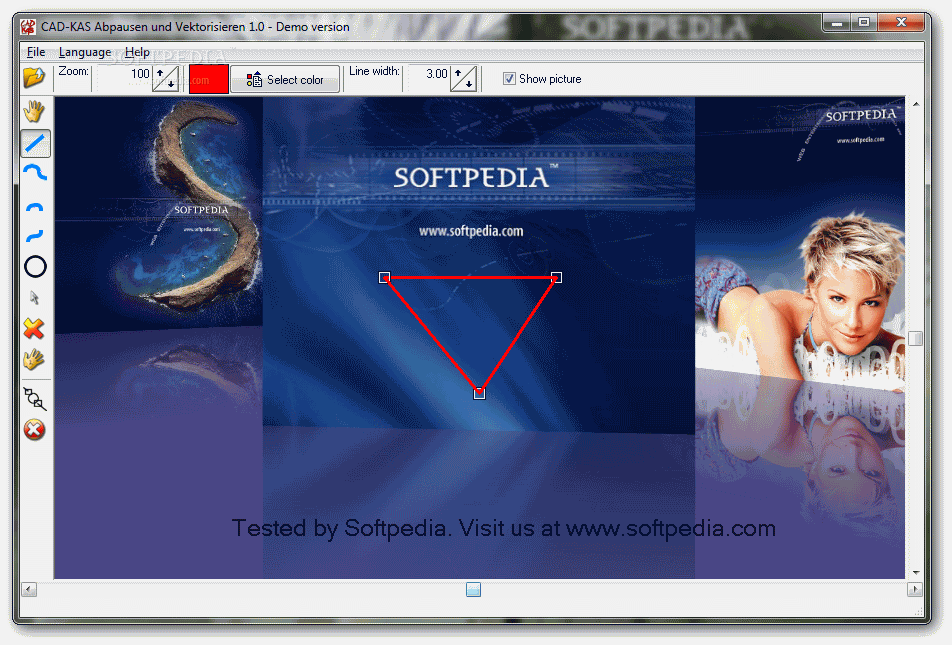Decrease Line width with down arrow
952x645 pixels.
tap(469, 84)
